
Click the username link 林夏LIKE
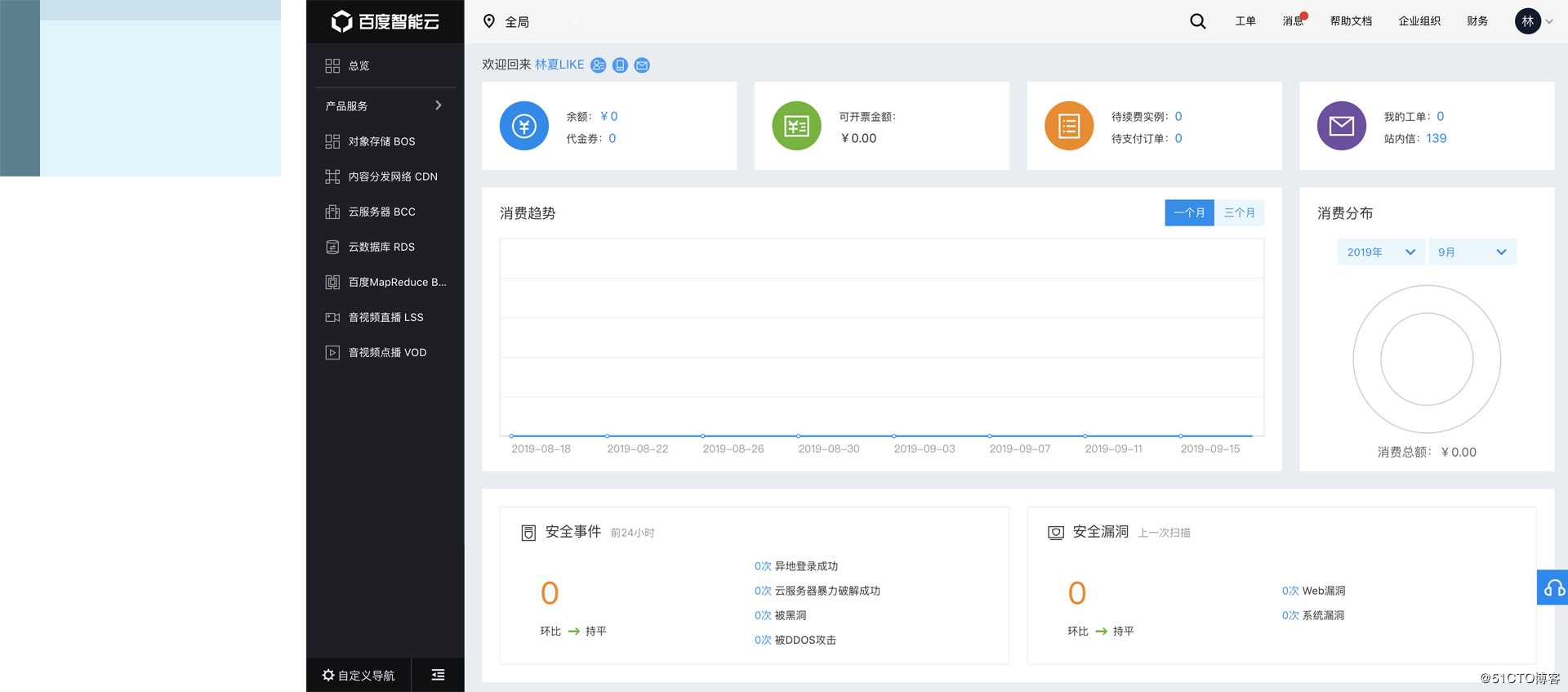(x=559, y=65)
